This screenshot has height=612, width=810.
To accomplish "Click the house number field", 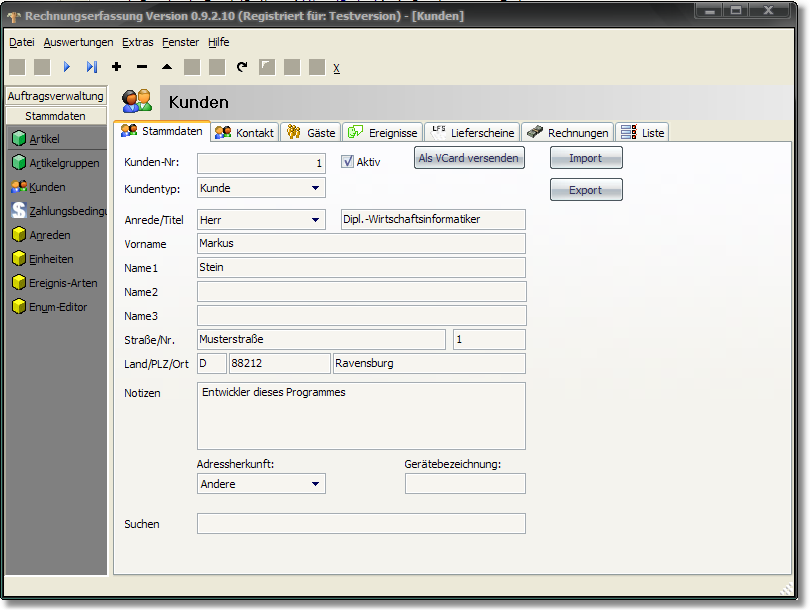I will [489, 339].
